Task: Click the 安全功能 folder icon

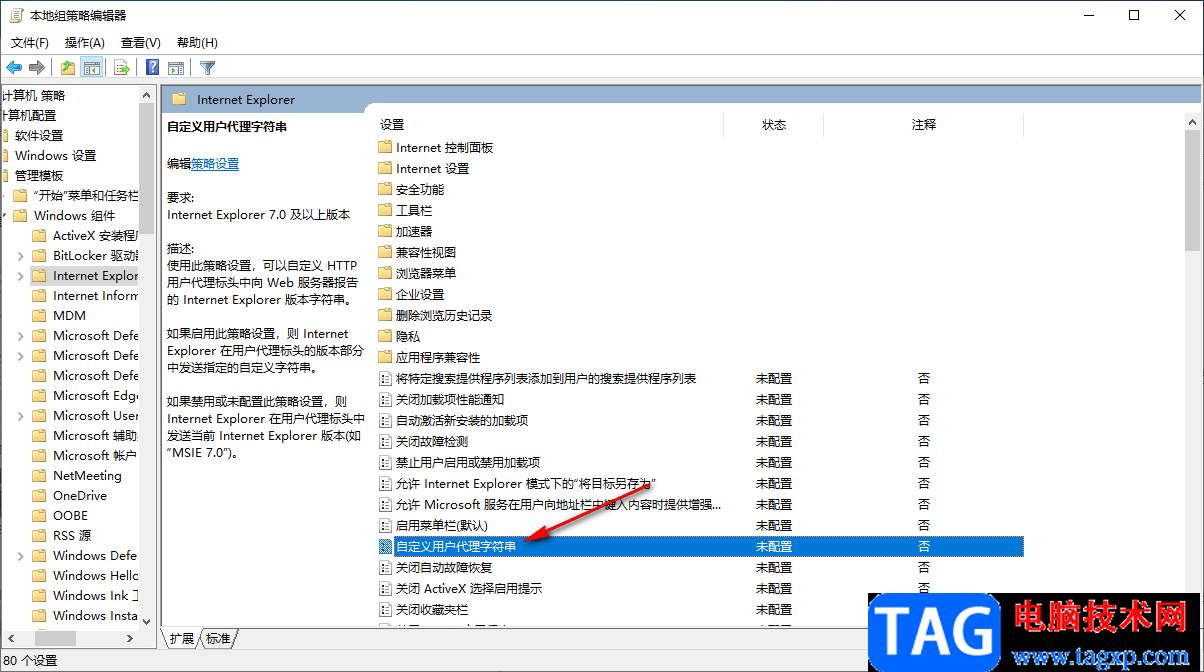Action: [385, 189]
